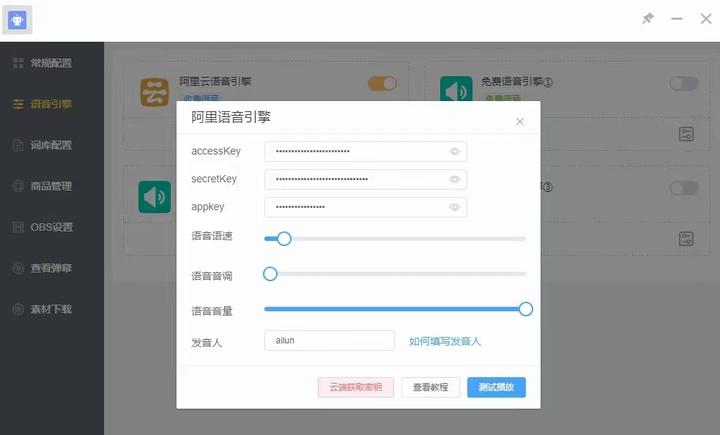
Task: Click the appkey password field
Action: [x=366, y=207]
